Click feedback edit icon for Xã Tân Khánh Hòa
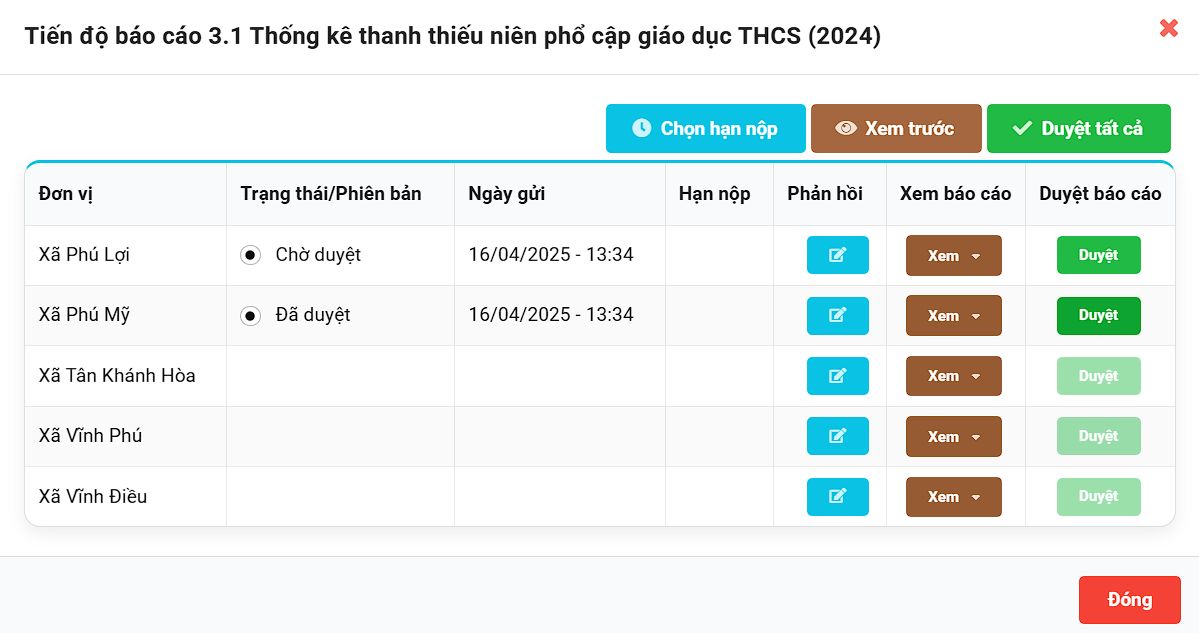This screenshot has height=633, width=1199. pos(837,376)
